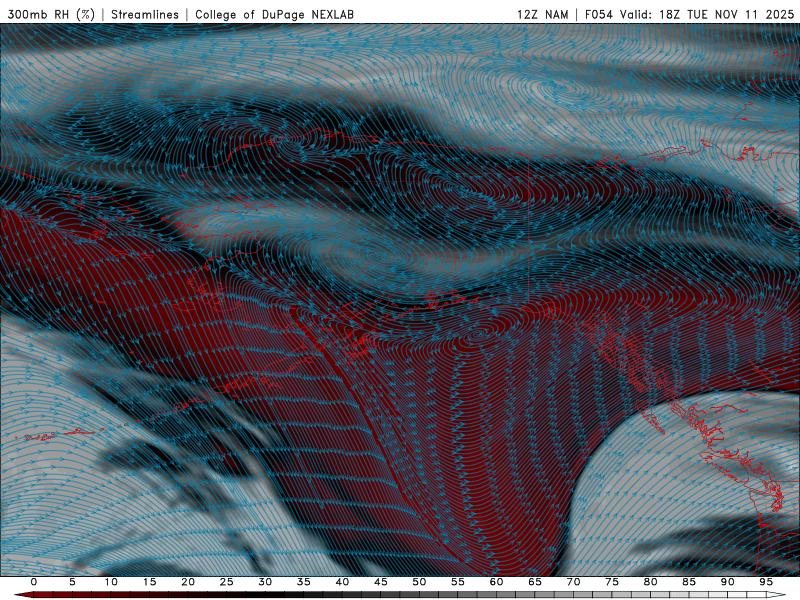Choose legend number "70"
The image size is (800, 600).
pos(573,582)
